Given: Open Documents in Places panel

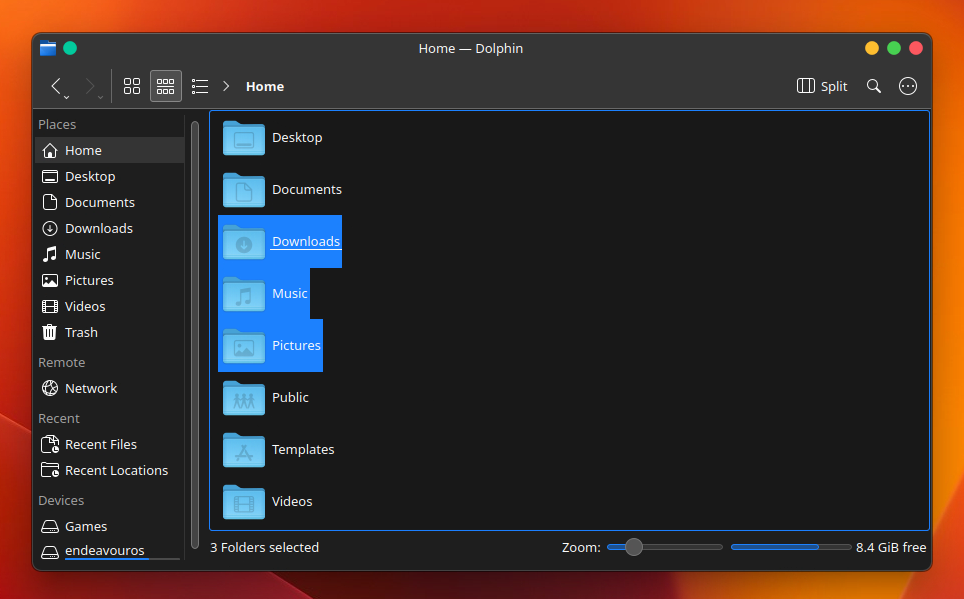Looking at the screenshot, I should pos(109,202).
